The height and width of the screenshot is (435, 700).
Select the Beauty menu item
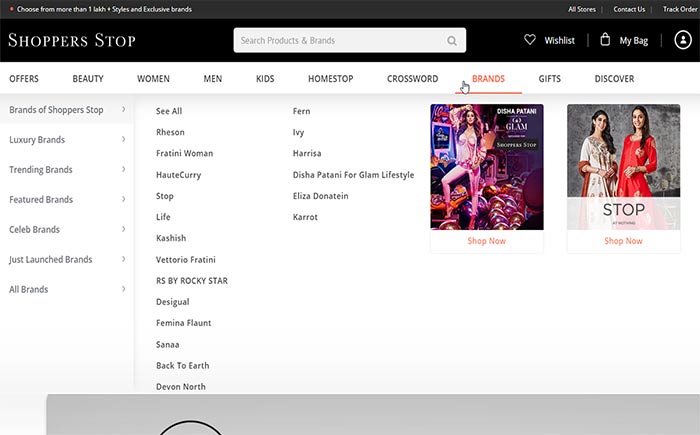click(x=88, y=79)
